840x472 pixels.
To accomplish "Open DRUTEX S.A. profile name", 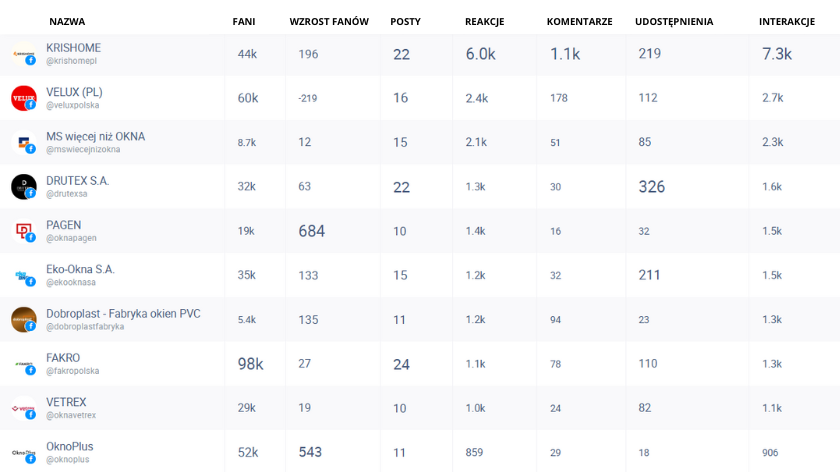I will click(x=78, y=181).
